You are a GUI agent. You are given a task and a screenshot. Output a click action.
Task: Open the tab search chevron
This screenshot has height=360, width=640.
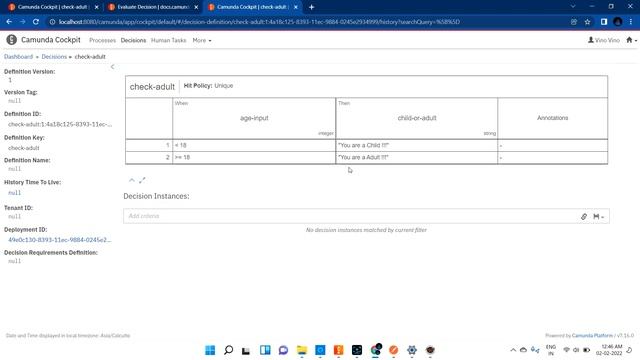pos(573,7)
